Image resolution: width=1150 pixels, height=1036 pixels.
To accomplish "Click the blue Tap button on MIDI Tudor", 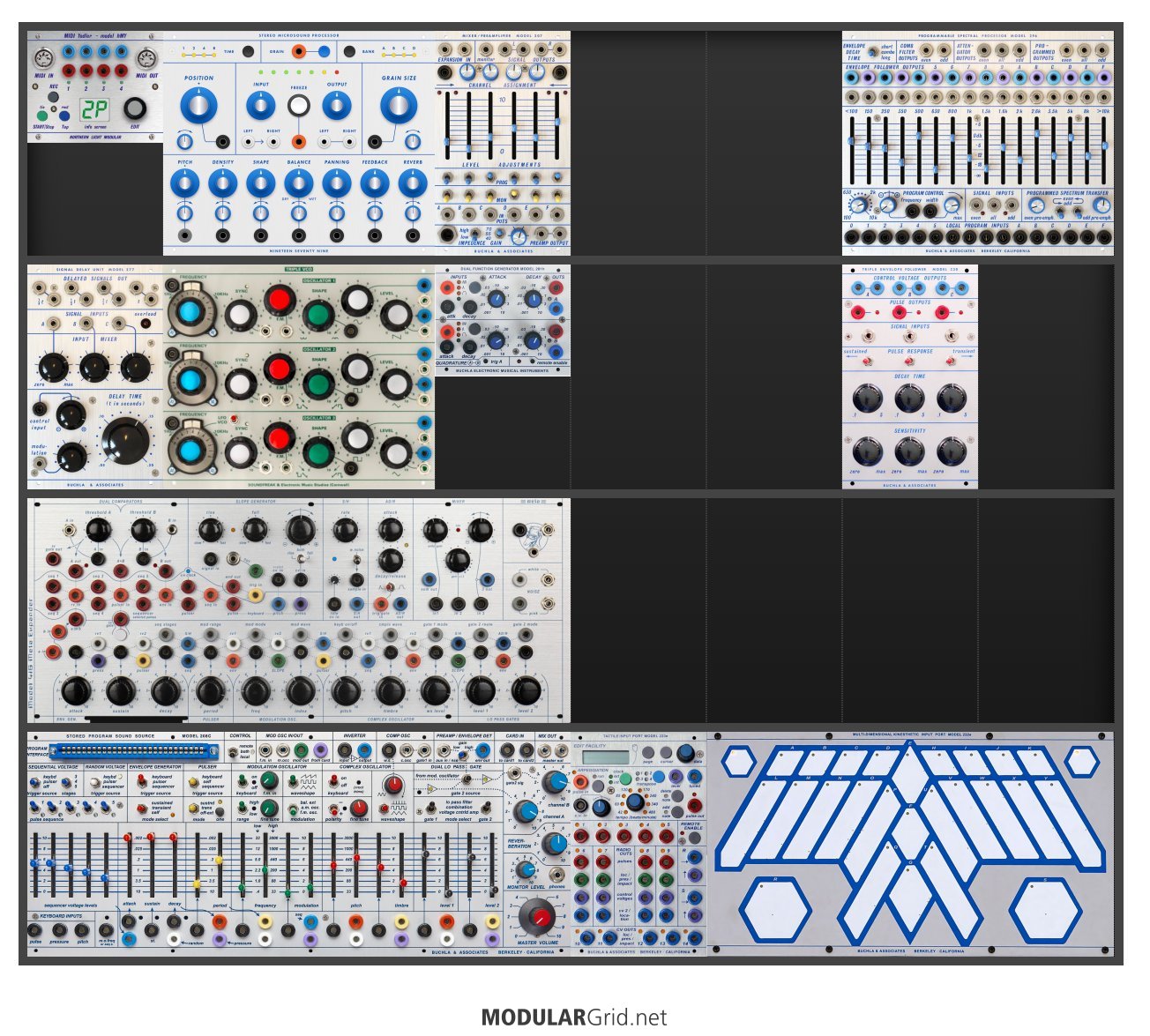I will point(64,116).
